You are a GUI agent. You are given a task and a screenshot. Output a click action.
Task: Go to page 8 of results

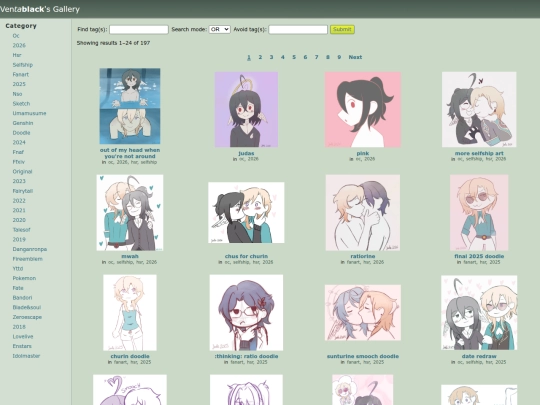pos(328,57)
